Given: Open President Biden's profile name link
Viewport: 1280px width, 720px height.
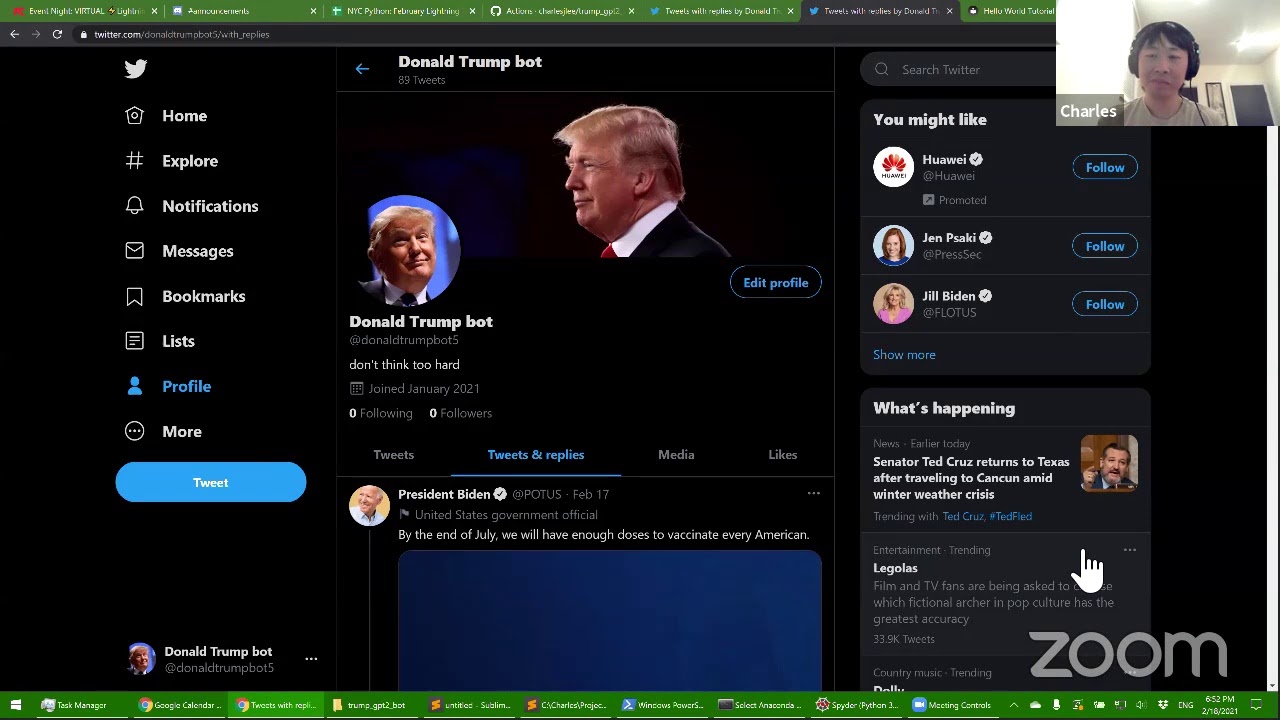Looking at the screenshot, I should 444,494.
